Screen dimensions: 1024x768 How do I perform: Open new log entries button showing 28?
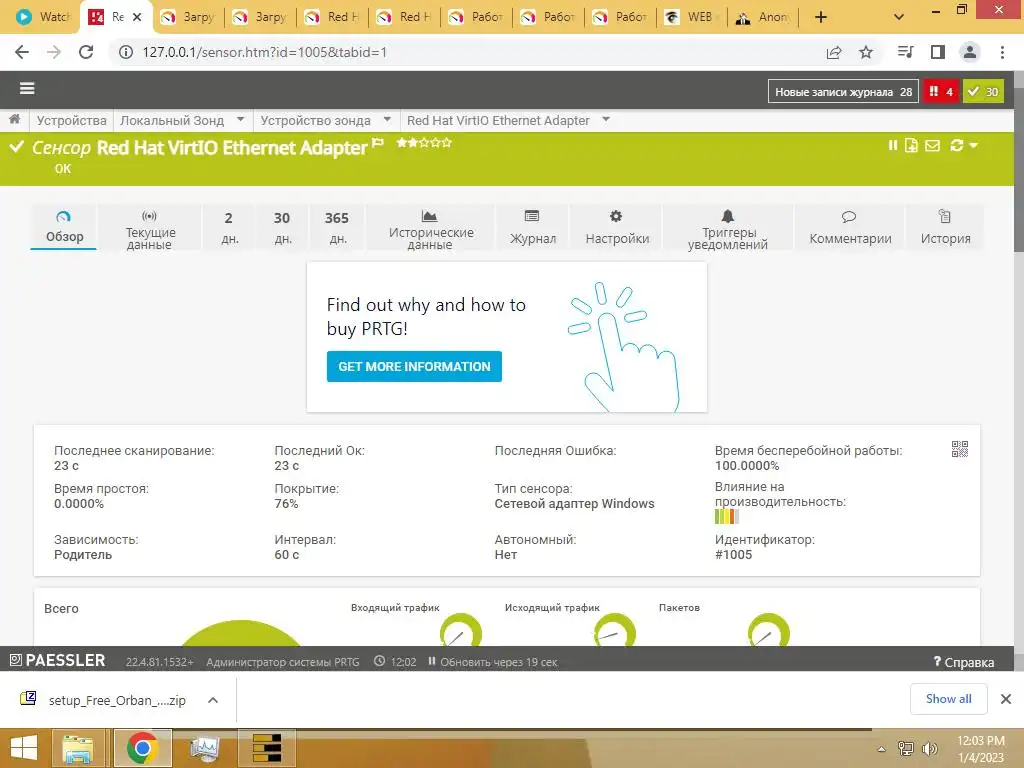click(843, 92)
